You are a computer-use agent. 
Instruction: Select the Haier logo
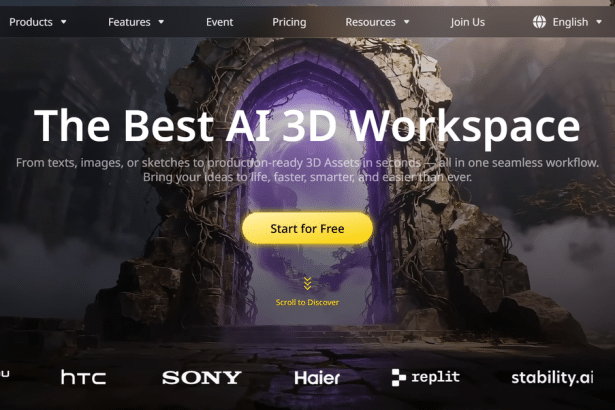pos(317,377)
